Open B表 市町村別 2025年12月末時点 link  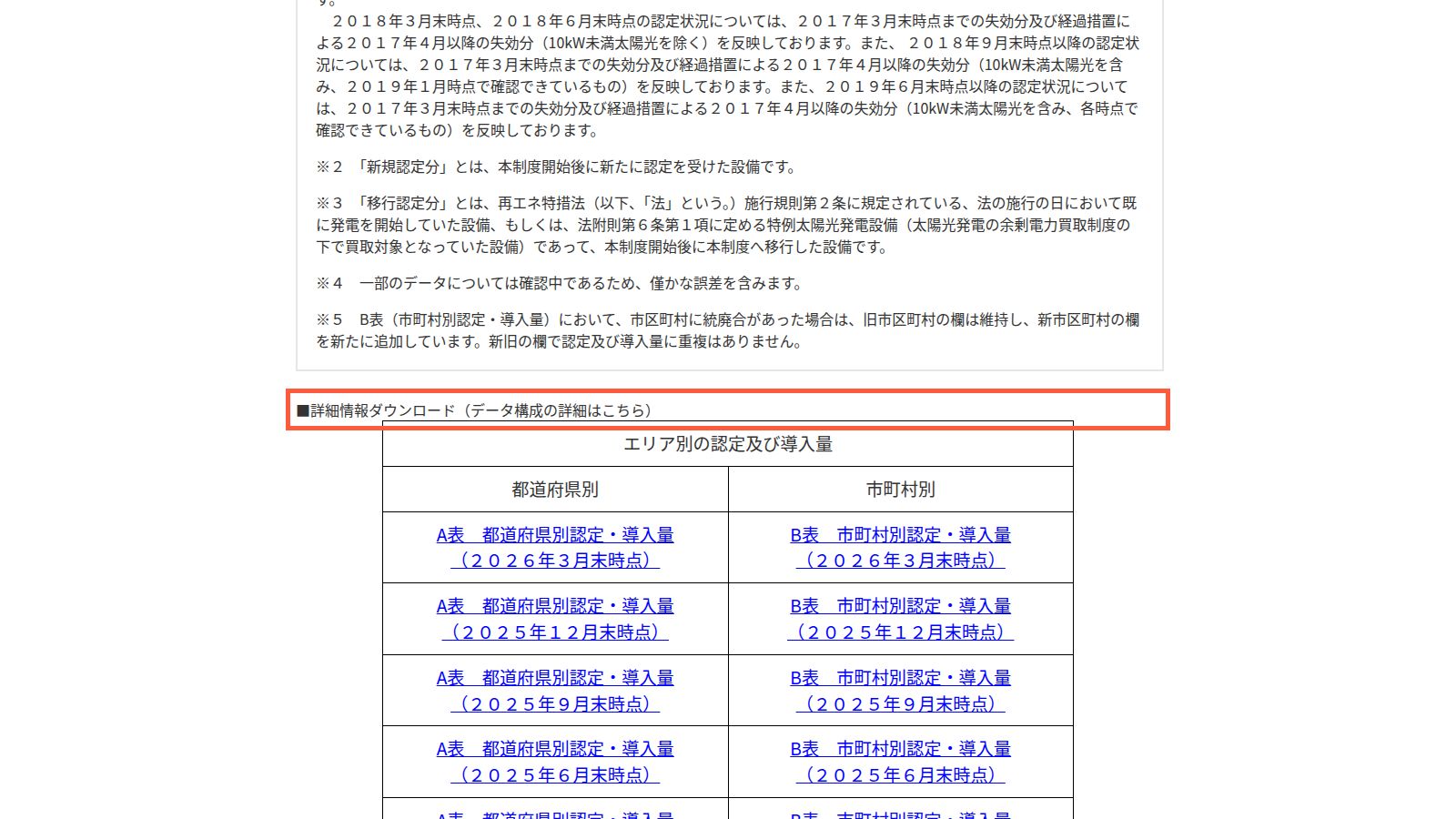pos(901,619)
